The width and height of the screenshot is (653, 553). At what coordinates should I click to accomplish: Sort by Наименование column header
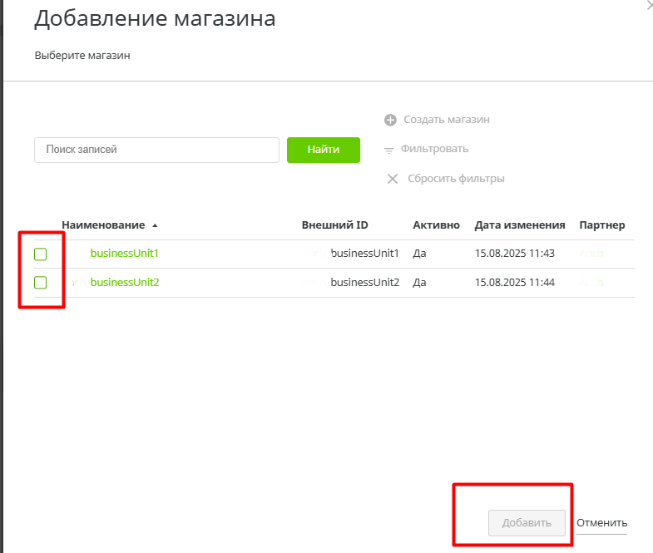103,225
